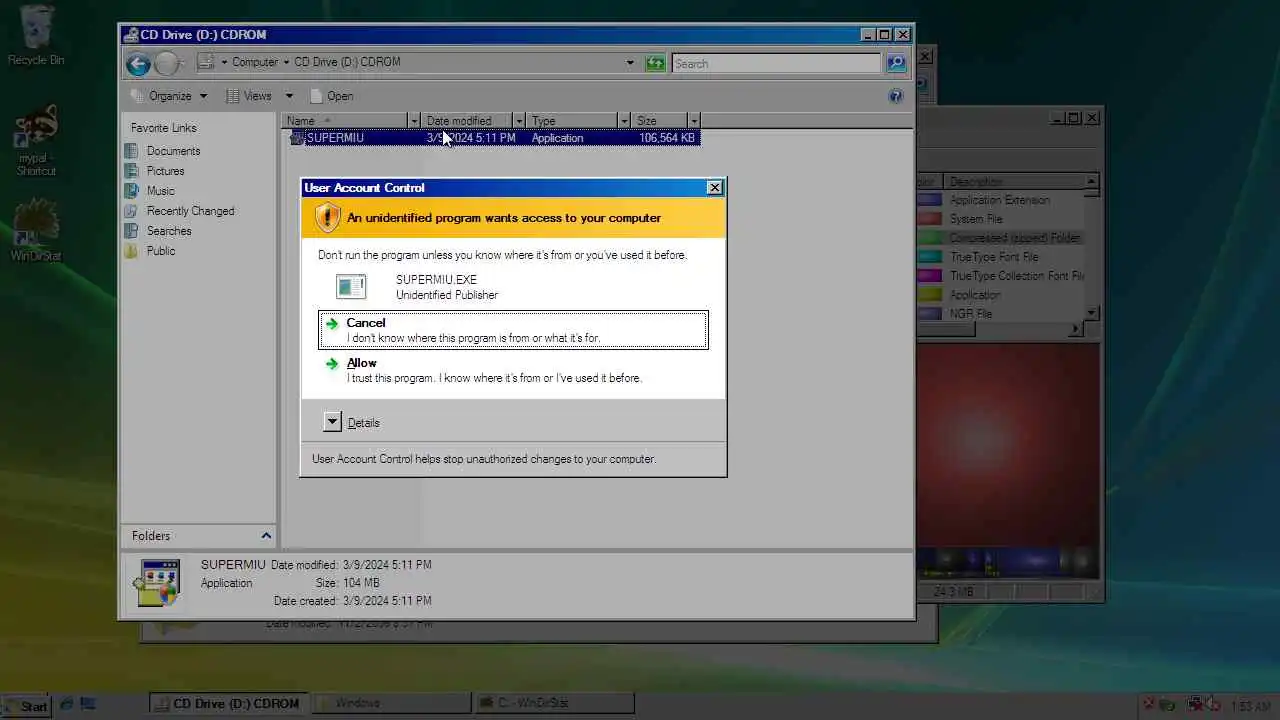Open the Views toolbar button
This screenshot has height=720, width=1280.
pos(248,96)
